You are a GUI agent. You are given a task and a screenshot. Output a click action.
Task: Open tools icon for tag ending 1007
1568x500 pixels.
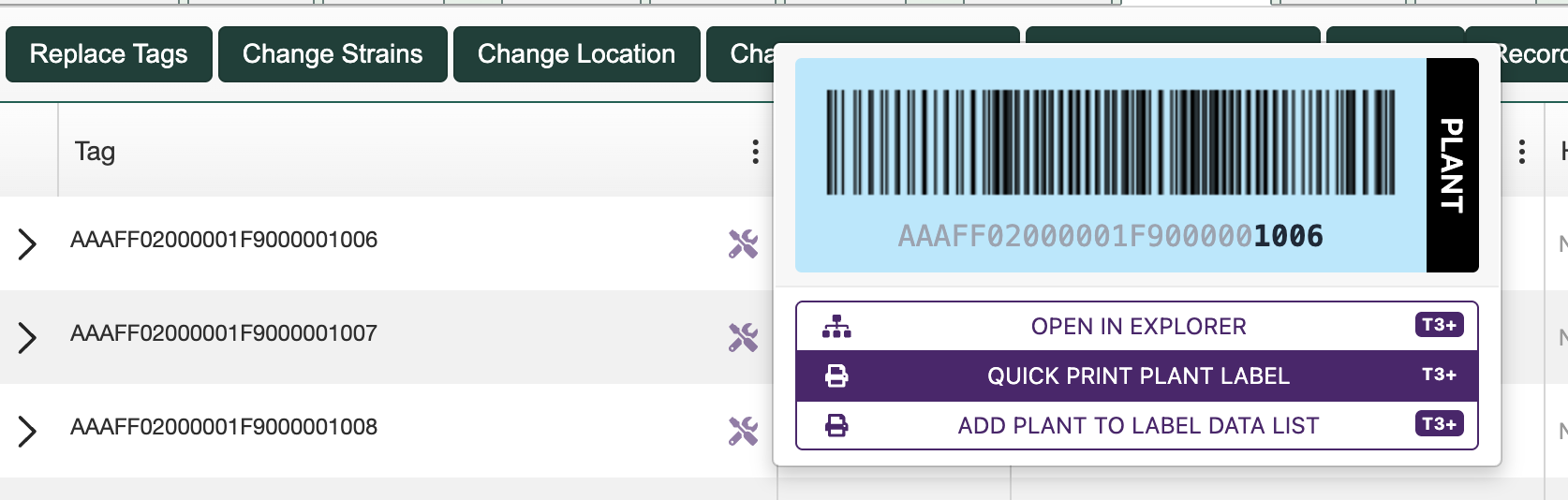tap(743, 337)
